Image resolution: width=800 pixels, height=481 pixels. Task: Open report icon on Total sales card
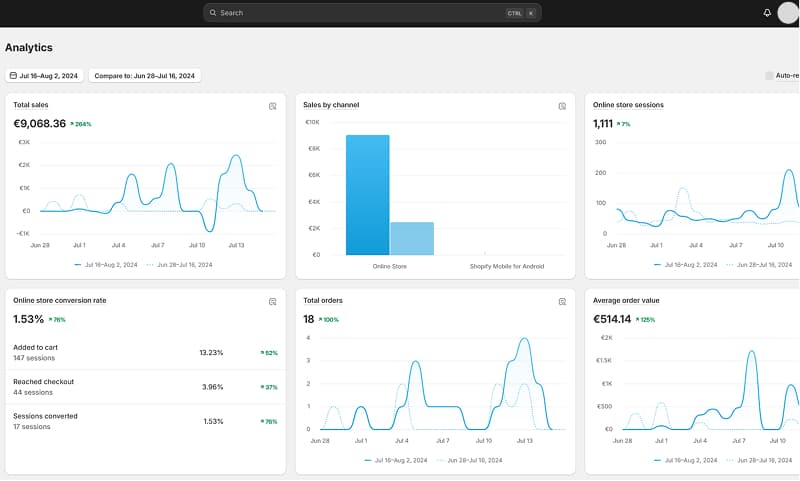coord(272,106)
